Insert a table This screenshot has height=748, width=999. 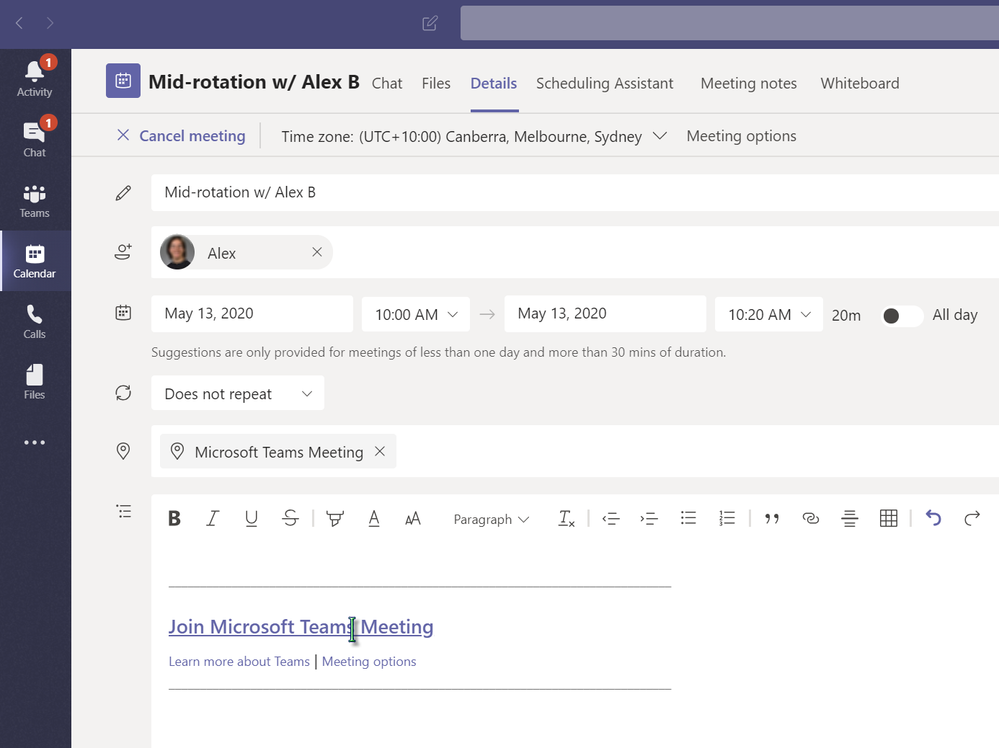click(x=888, y=519)
